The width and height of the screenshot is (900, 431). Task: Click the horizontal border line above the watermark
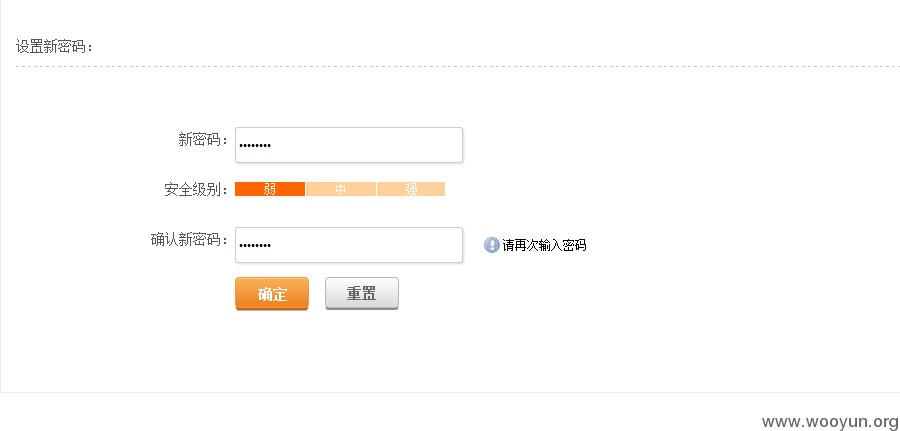(x=450, y=393)
